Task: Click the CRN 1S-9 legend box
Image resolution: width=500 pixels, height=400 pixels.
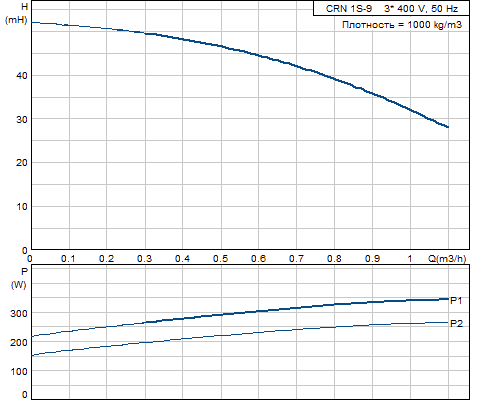Action: pyautogui.click(x=391, y=8)
